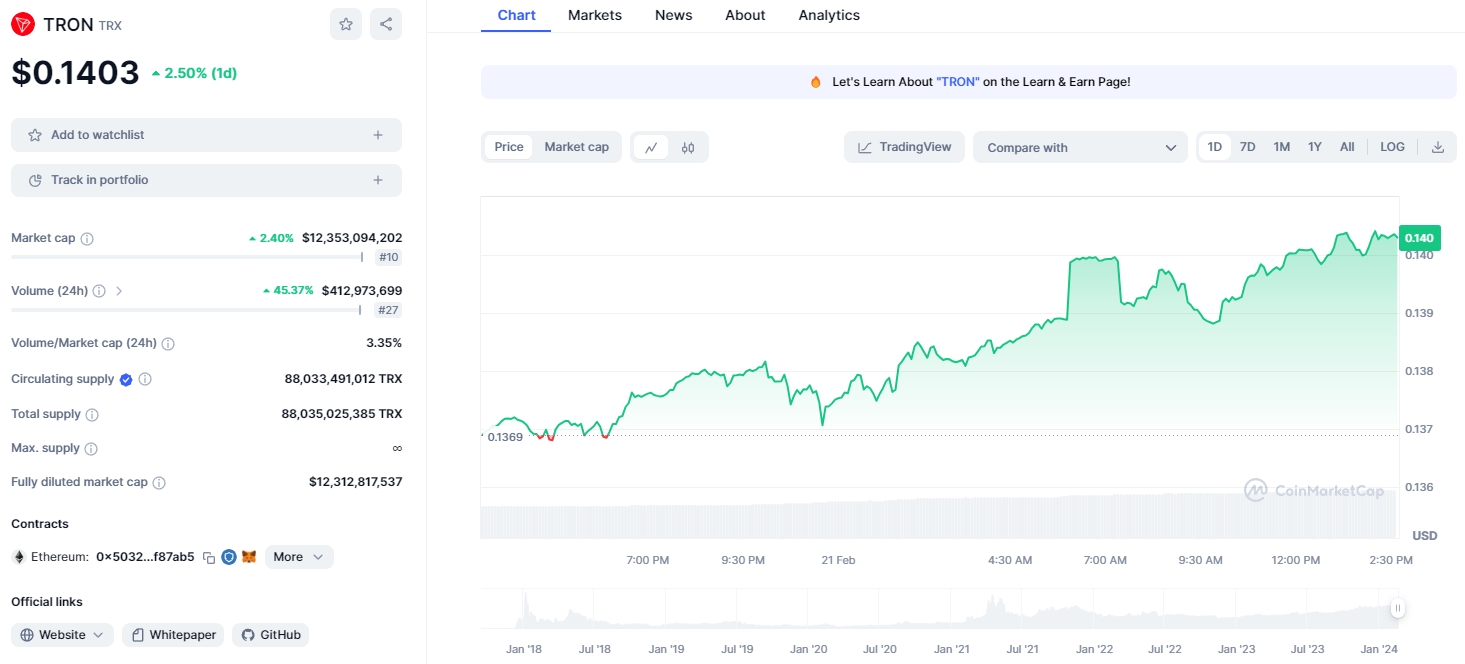Click the flame icon in Learn banner

[816, 82]
